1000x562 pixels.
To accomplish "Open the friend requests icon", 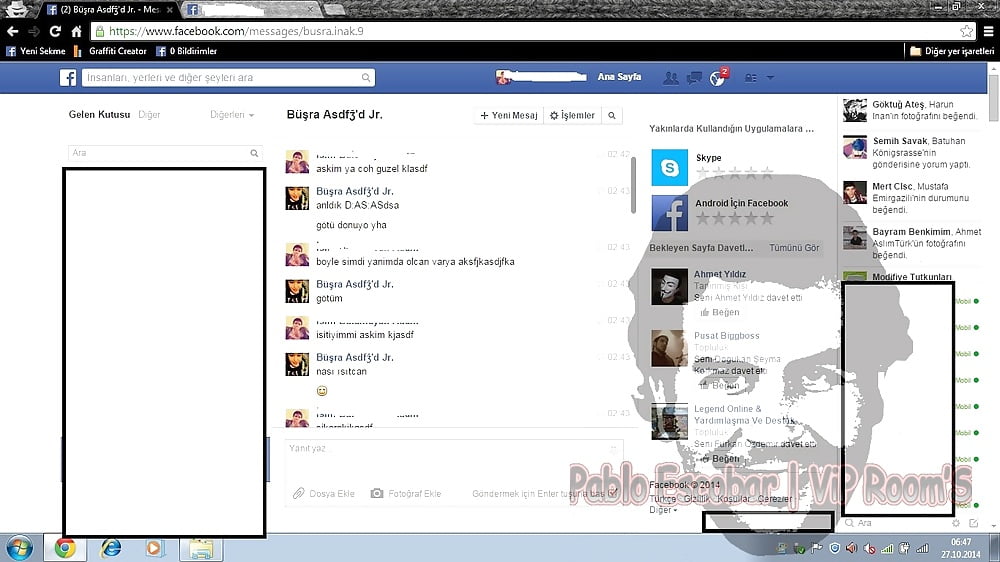I will click(x=670, y=78).
